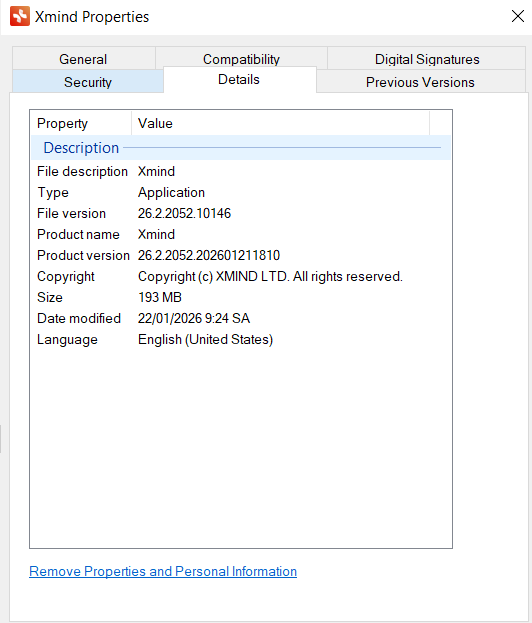Select the File version label

click(x=72, y=213)
